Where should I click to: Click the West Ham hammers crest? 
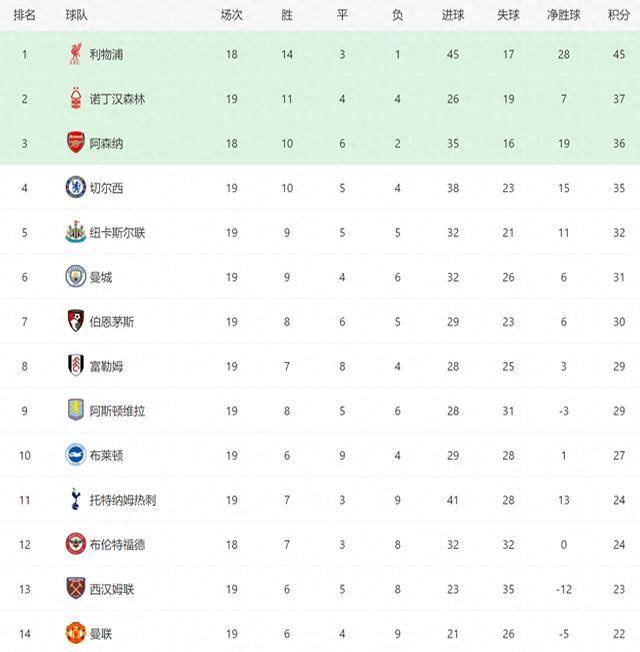[75, 588]
